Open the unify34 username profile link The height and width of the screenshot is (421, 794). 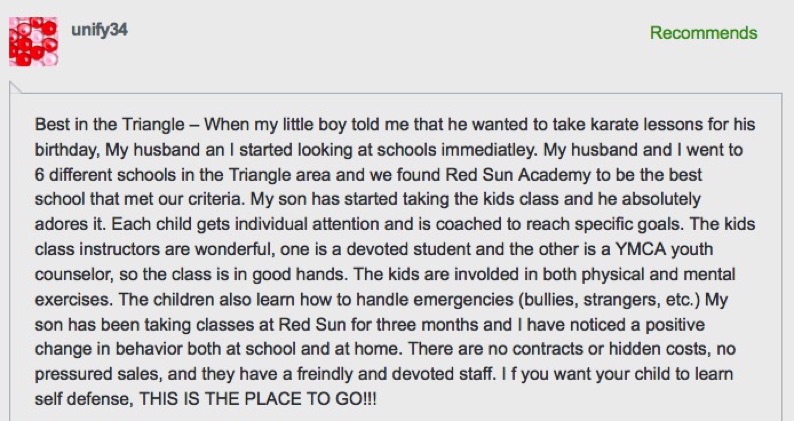coord(99,29)
